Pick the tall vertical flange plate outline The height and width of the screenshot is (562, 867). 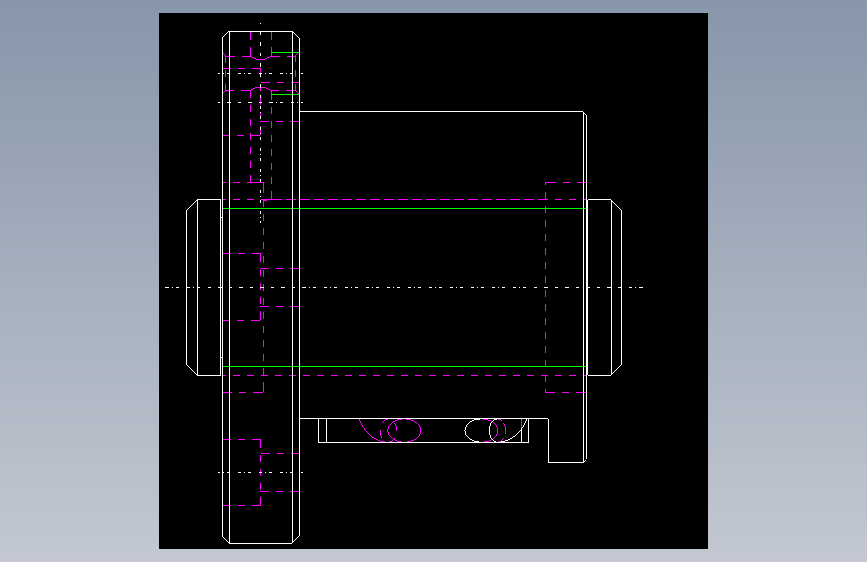[x=261, y=287]
